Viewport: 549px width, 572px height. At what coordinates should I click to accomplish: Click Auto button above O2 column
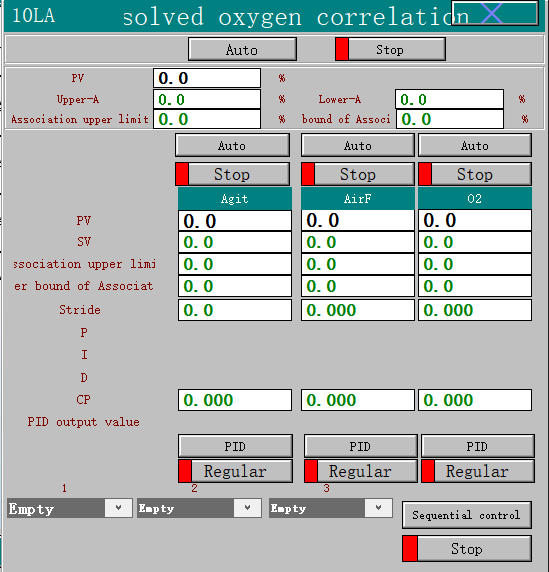point(475,145)
